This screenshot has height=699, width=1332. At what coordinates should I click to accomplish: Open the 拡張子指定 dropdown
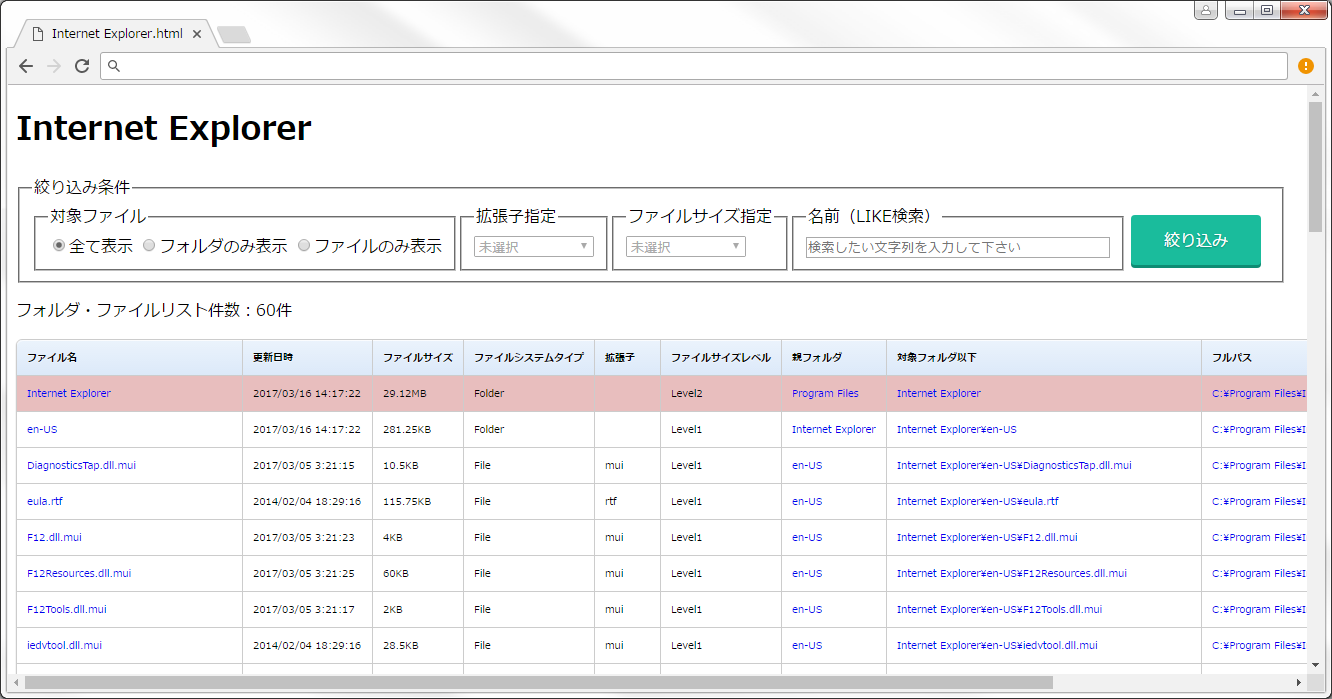(533, 246)
